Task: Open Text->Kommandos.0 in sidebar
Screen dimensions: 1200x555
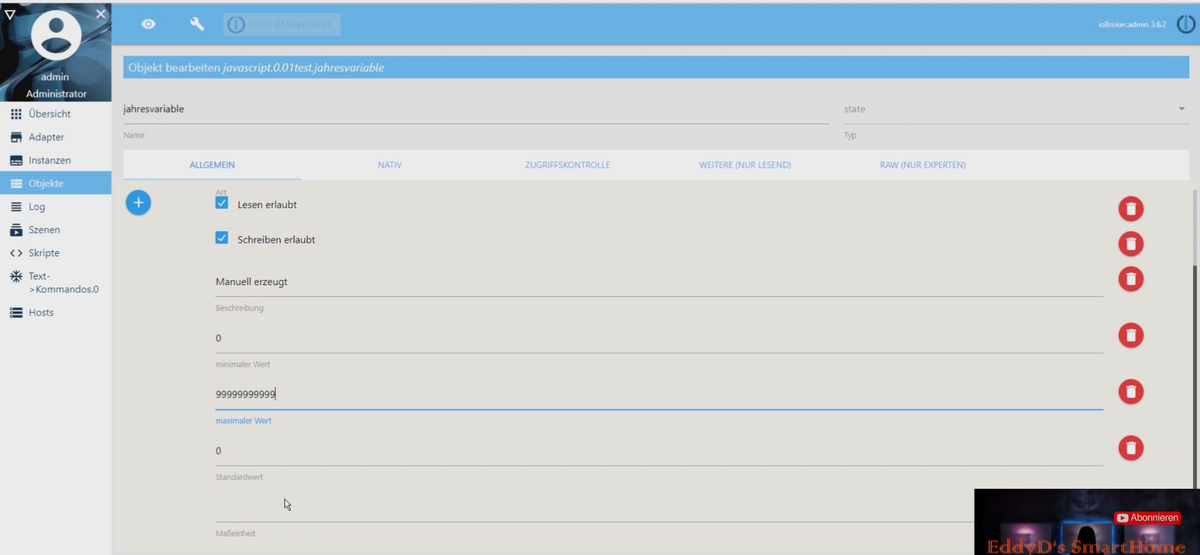Action: coord(56,282)
